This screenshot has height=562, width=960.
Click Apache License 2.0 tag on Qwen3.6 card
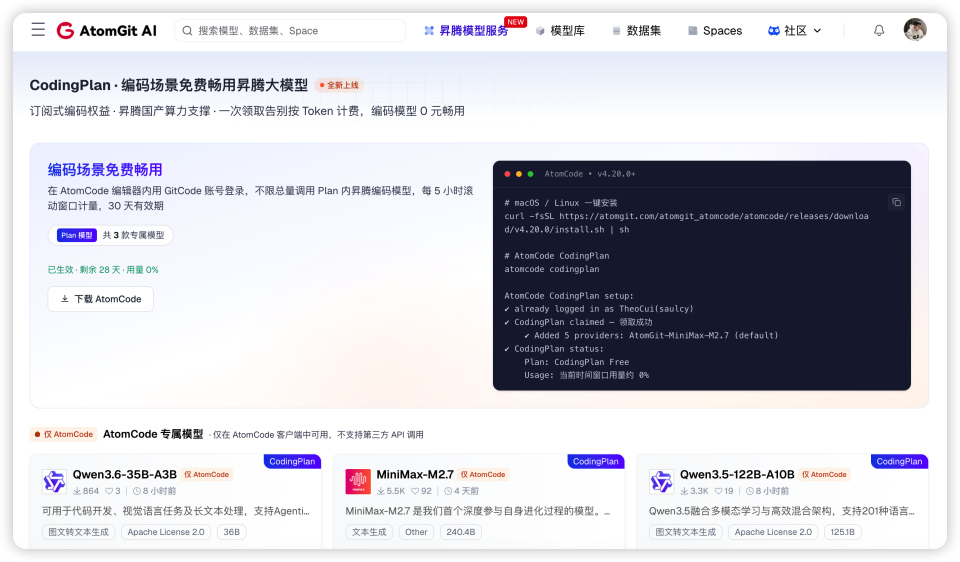pos(166,532)
